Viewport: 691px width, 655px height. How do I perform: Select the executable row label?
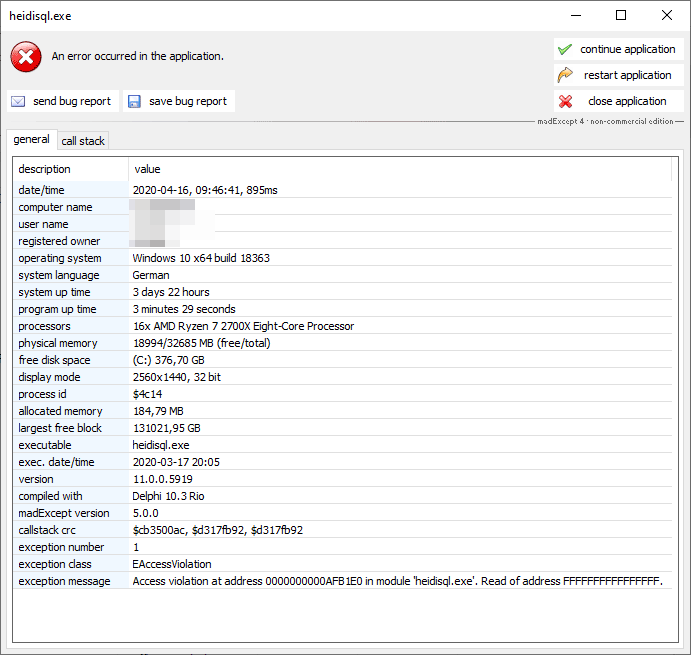45,445
